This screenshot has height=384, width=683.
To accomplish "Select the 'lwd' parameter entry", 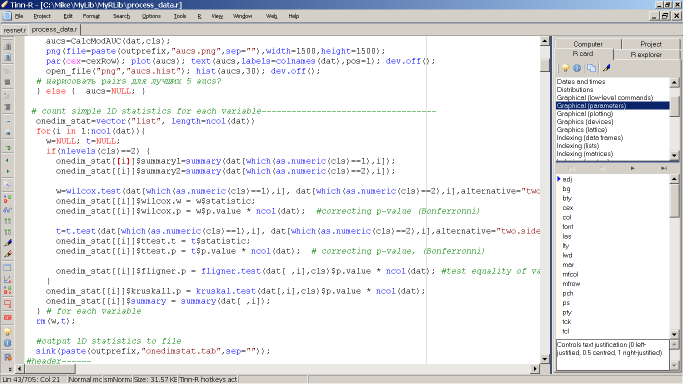I will click(567, 255).
